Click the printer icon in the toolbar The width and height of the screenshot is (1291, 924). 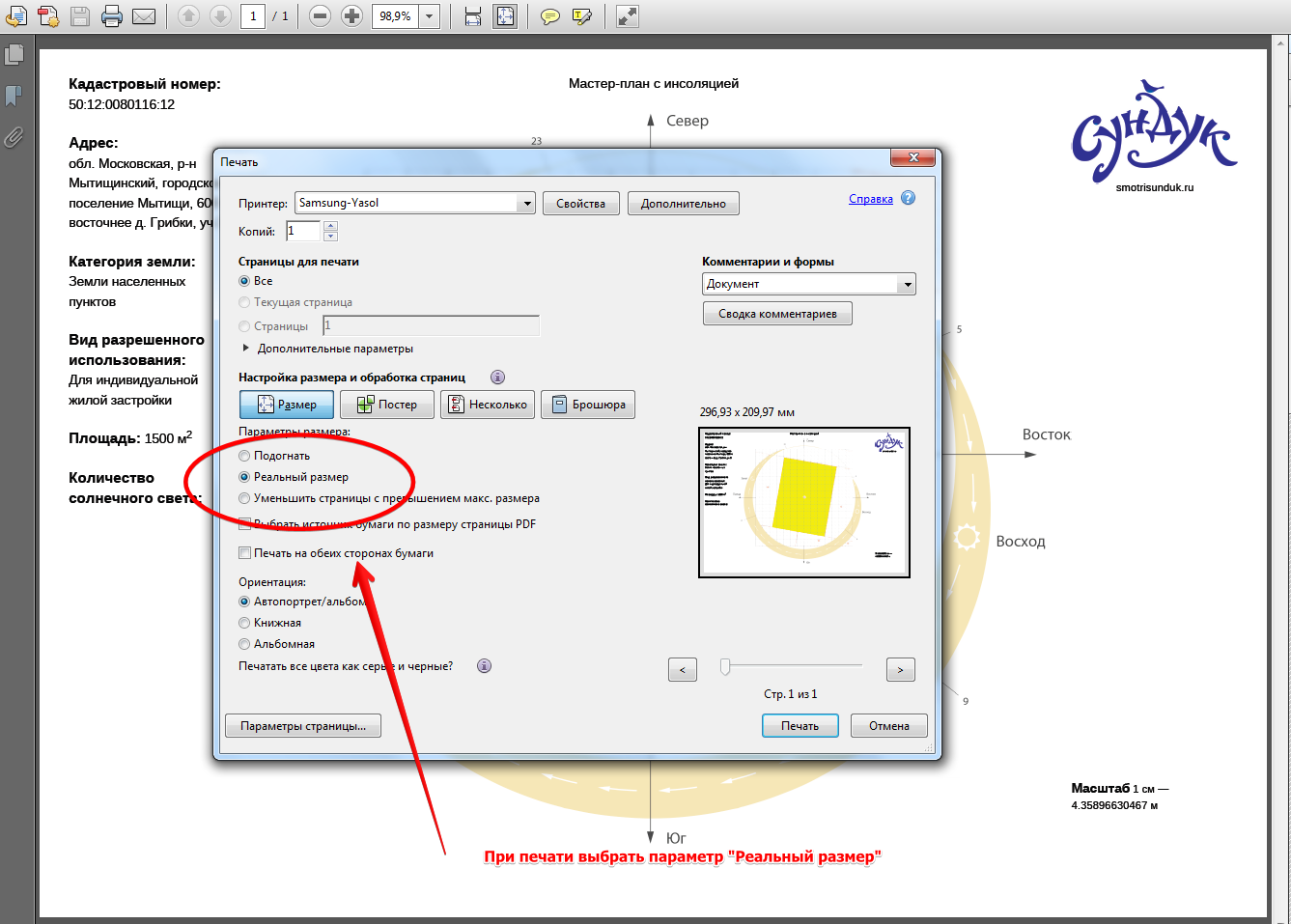click(112, 16)
